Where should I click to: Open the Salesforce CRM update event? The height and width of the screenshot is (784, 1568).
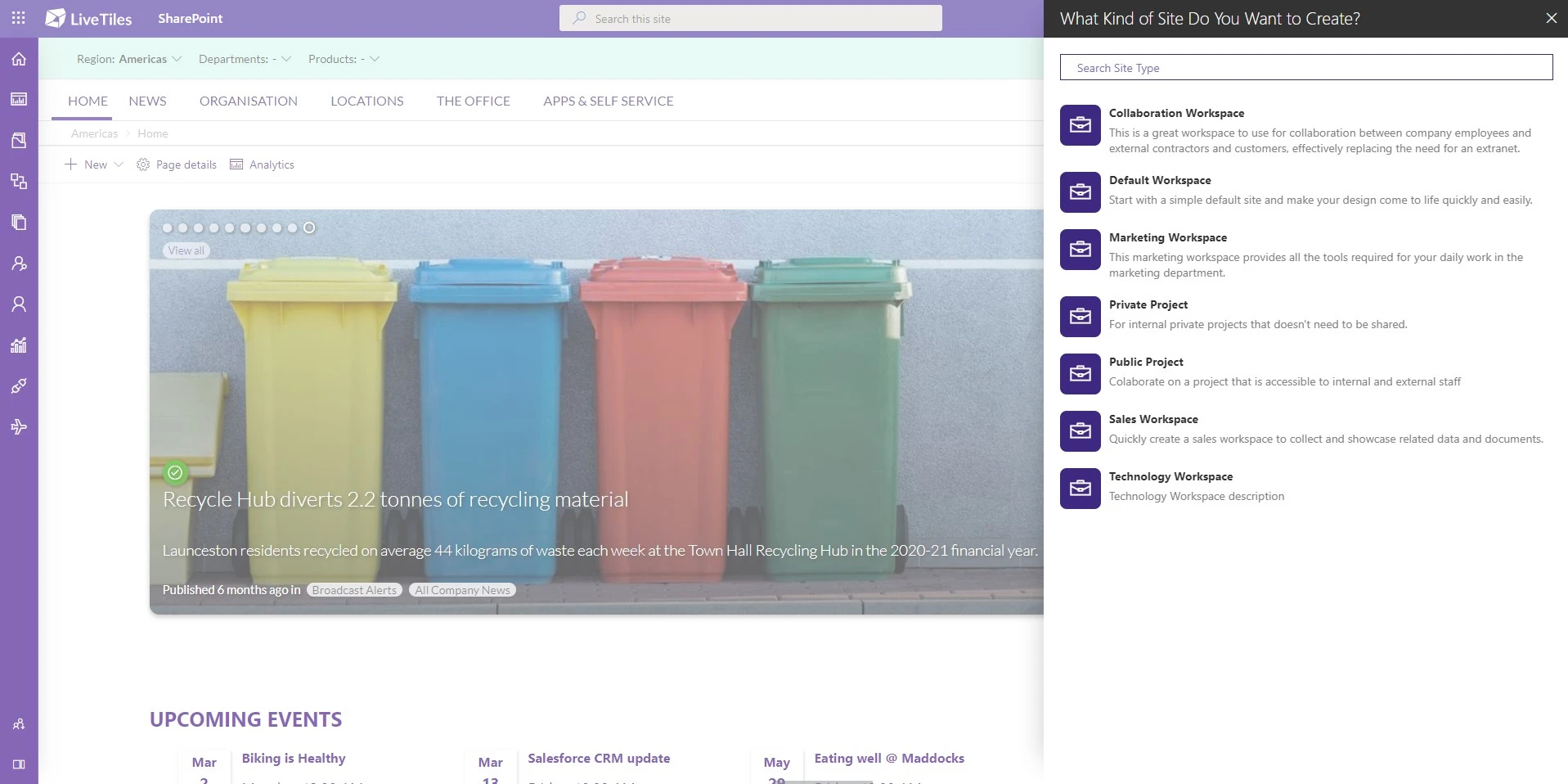[x=599, y=758]
